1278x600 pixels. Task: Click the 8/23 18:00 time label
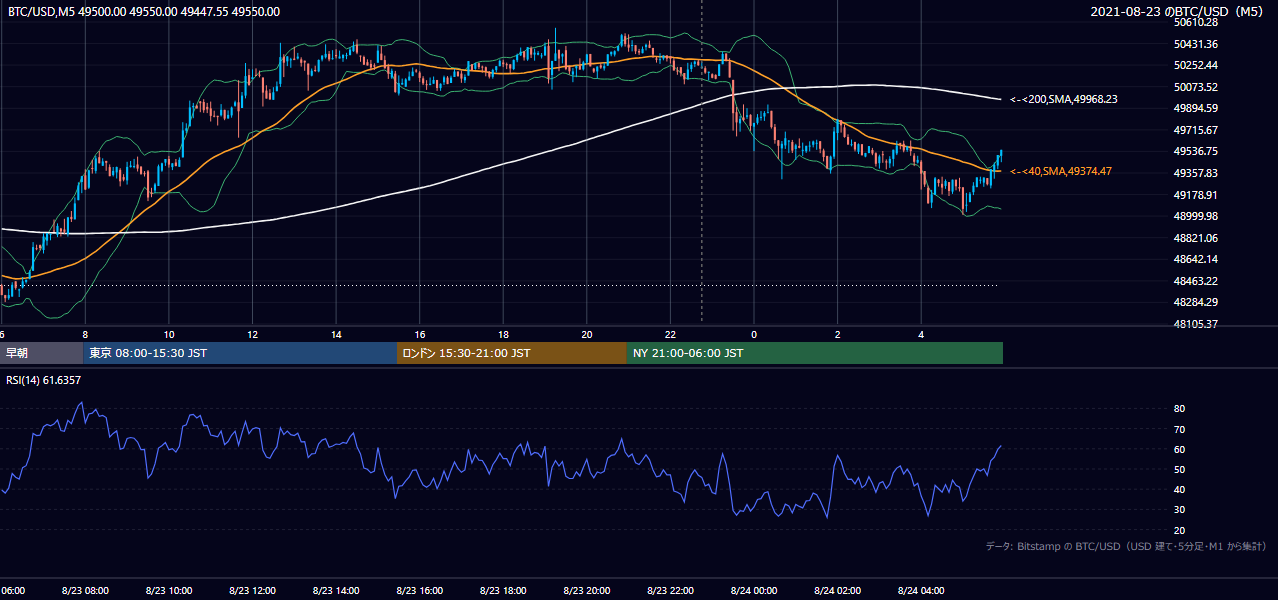click(503, 590)
